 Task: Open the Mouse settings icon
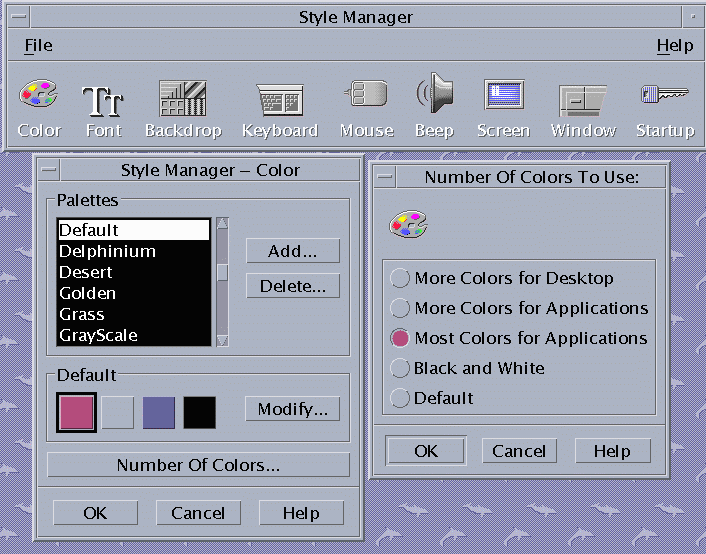[x=366, y=93]
